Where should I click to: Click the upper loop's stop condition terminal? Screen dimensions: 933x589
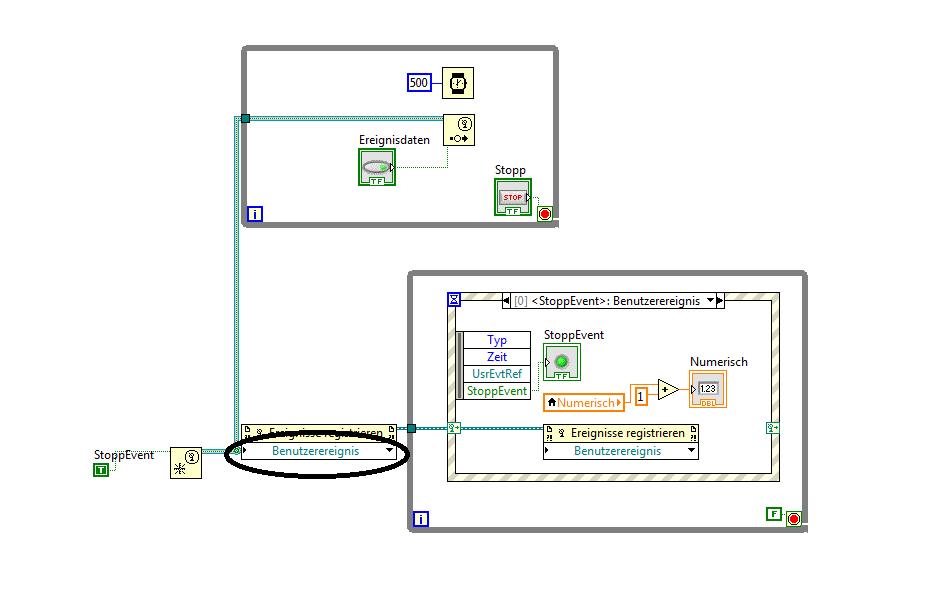coord(545,214)
